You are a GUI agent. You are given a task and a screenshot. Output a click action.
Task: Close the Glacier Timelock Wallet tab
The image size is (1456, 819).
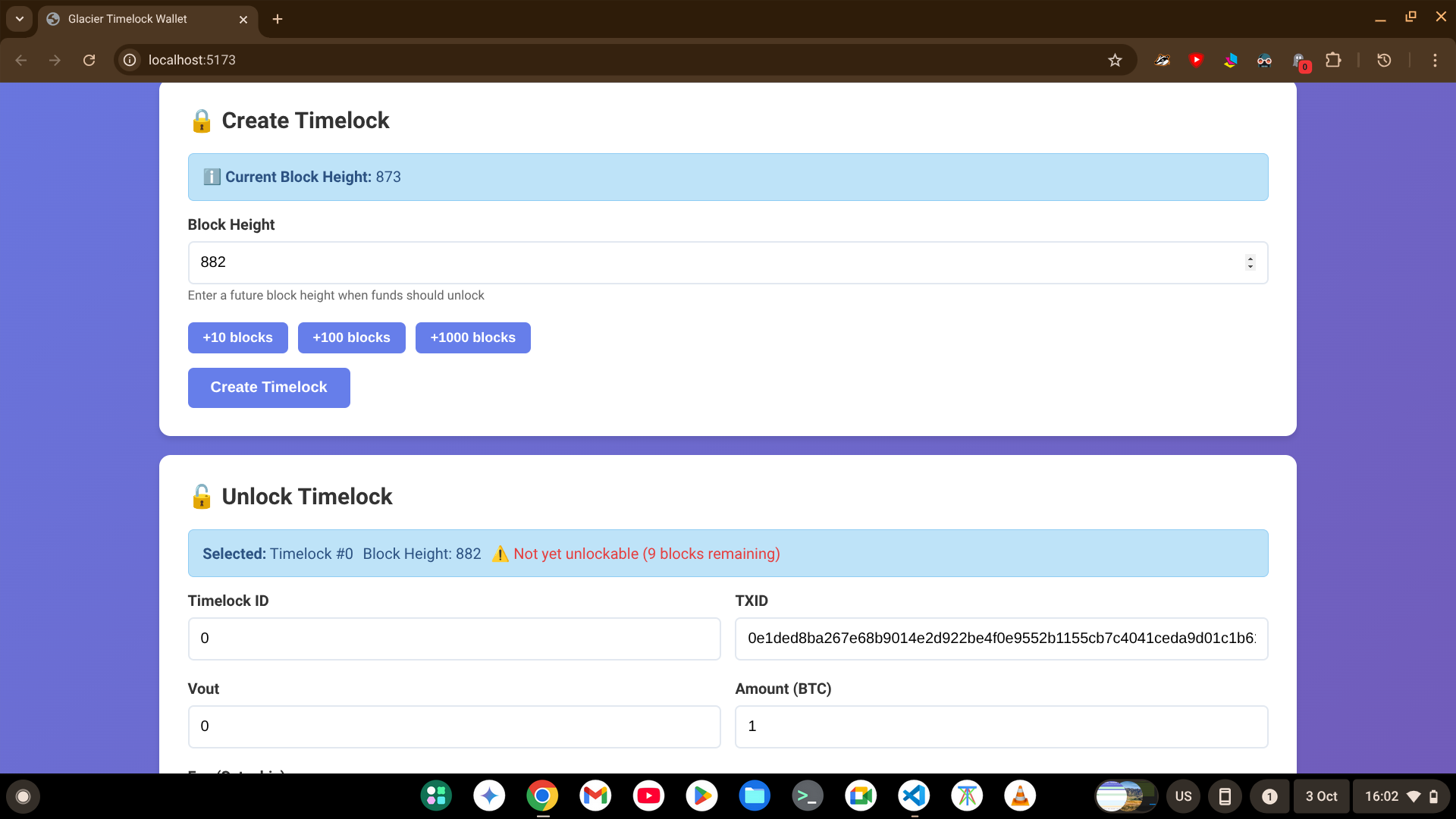point(243,20)
